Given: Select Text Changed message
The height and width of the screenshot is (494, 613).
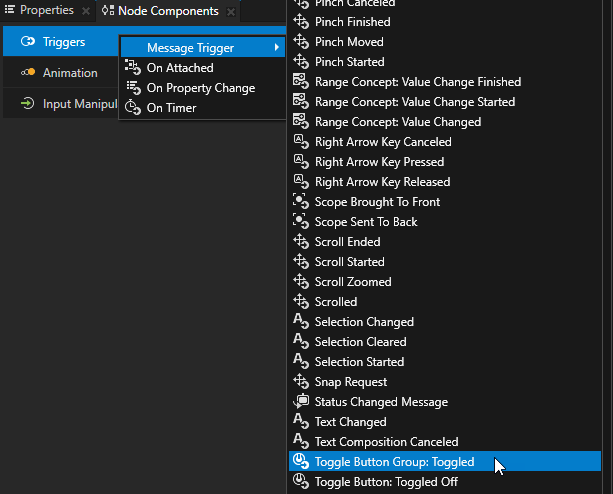Looking at the screenshot, I should pos(445,421).
